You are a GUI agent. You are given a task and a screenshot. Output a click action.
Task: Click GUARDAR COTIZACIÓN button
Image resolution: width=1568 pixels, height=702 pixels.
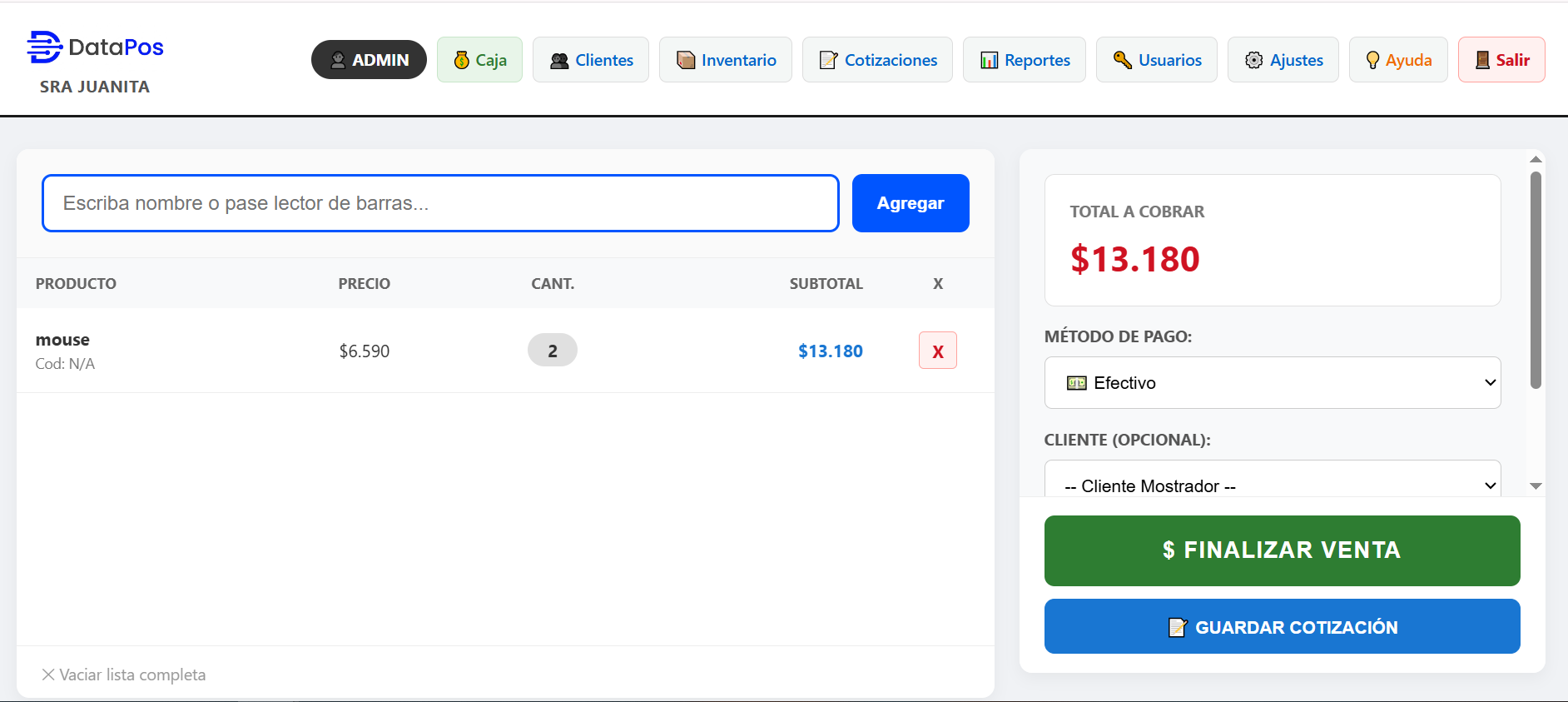click(x=1283, y=626)
